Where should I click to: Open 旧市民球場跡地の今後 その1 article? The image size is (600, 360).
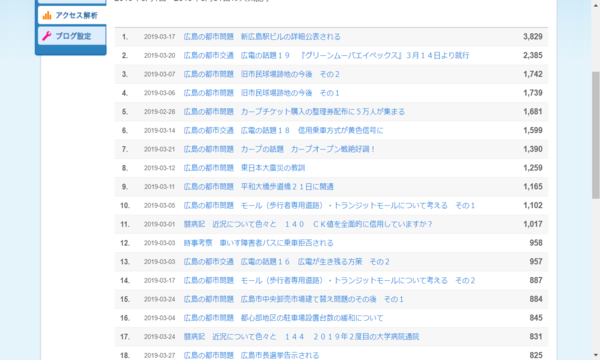[261, 93]
